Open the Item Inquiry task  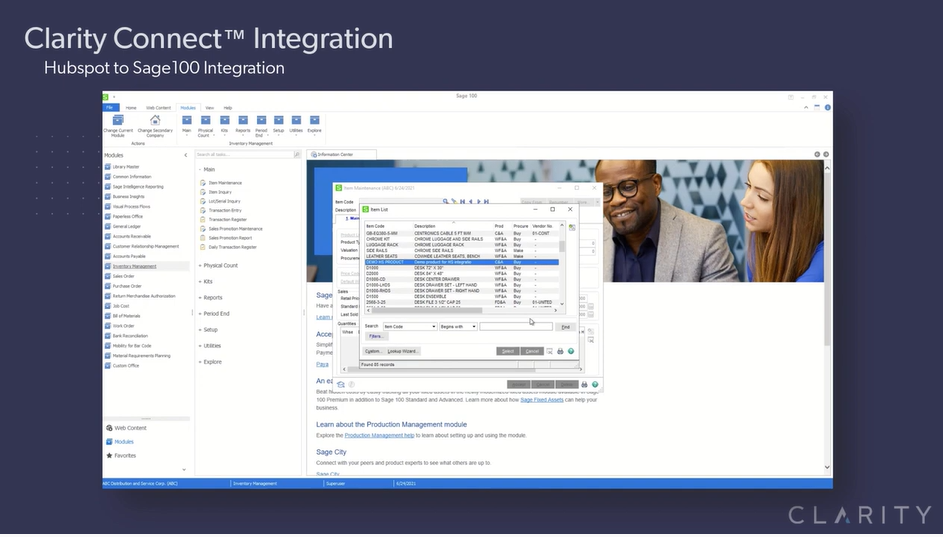pos(220,192)
